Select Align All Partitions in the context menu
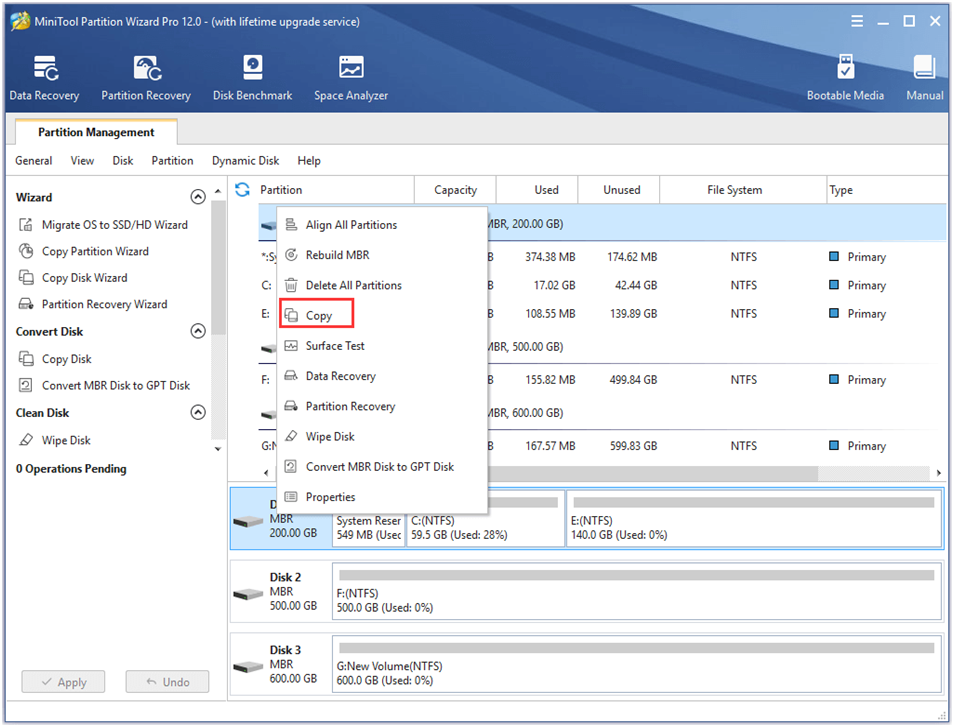Screen dimensions: 954x727 382,225
